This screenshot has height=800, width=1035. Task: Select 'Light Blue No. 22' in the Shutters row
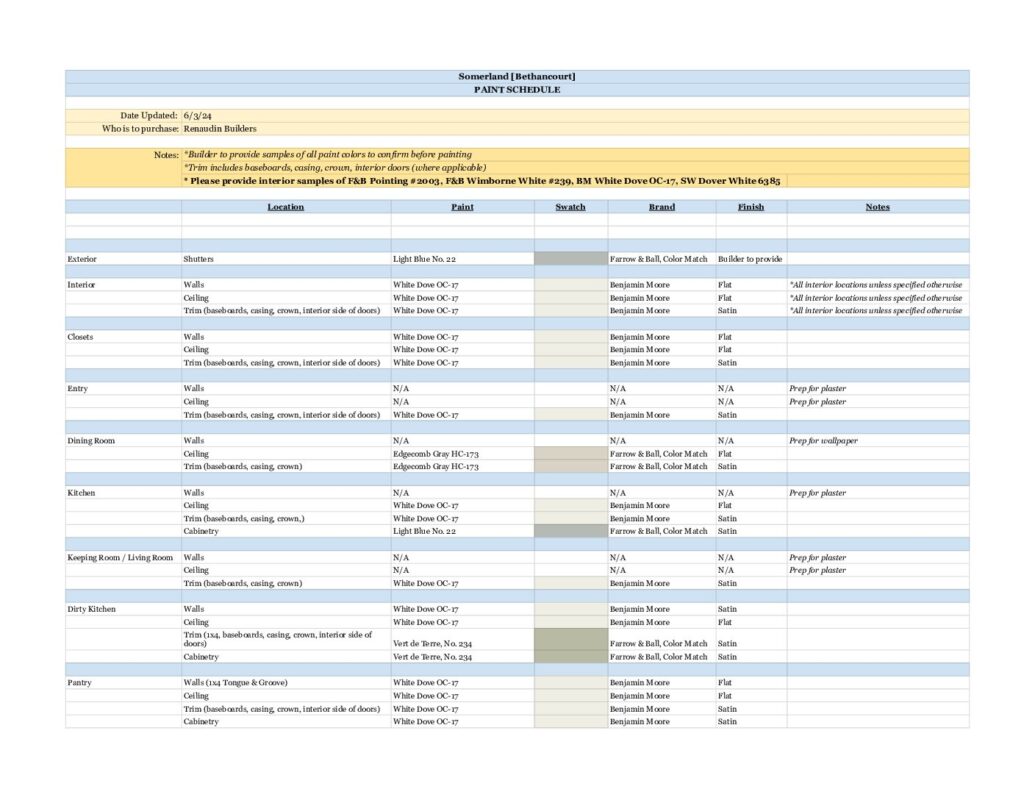click(424, 259)
